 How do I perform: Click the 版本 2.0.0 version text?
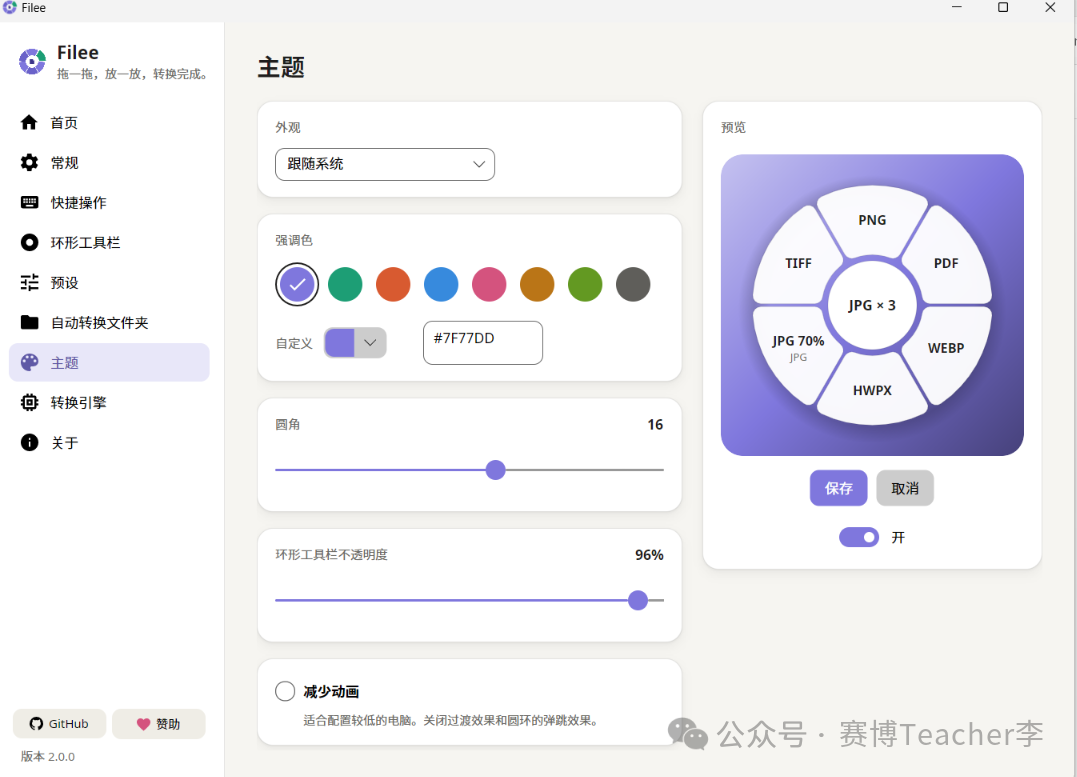point(47,756)
